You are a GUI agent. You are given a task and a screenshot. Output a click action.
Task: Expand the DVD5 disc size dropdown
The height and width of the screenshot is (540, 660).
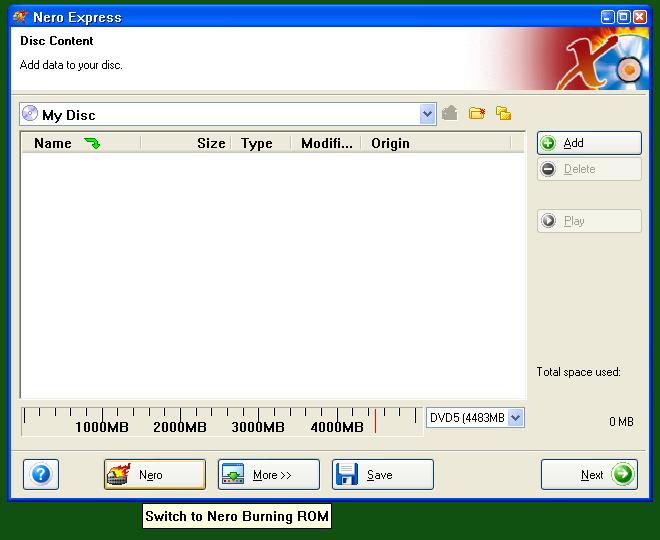516,418
